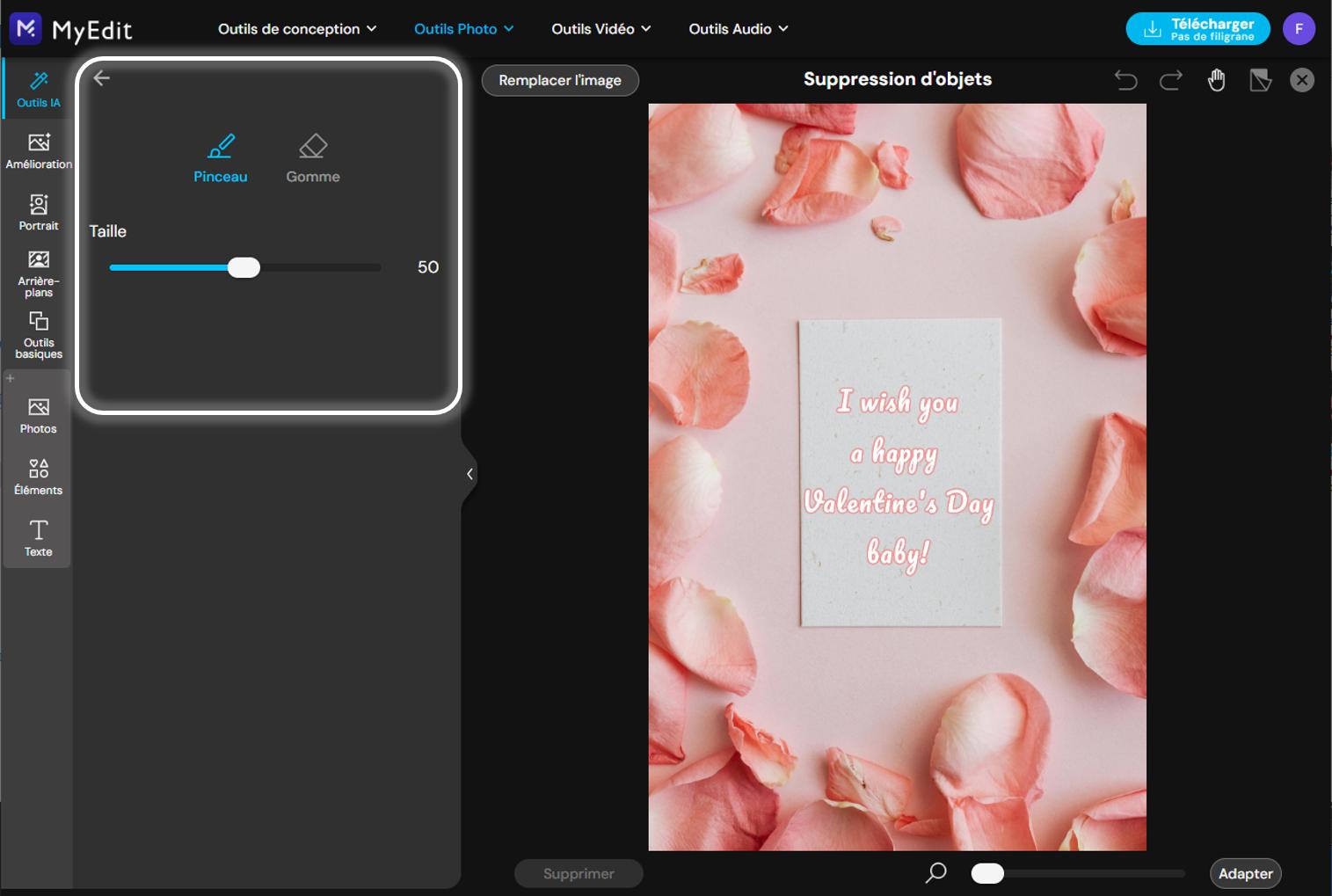The height and width of the screenshot is (896, 1332).
Task: Click the Taille brush size slider
Action: [244, 267]
